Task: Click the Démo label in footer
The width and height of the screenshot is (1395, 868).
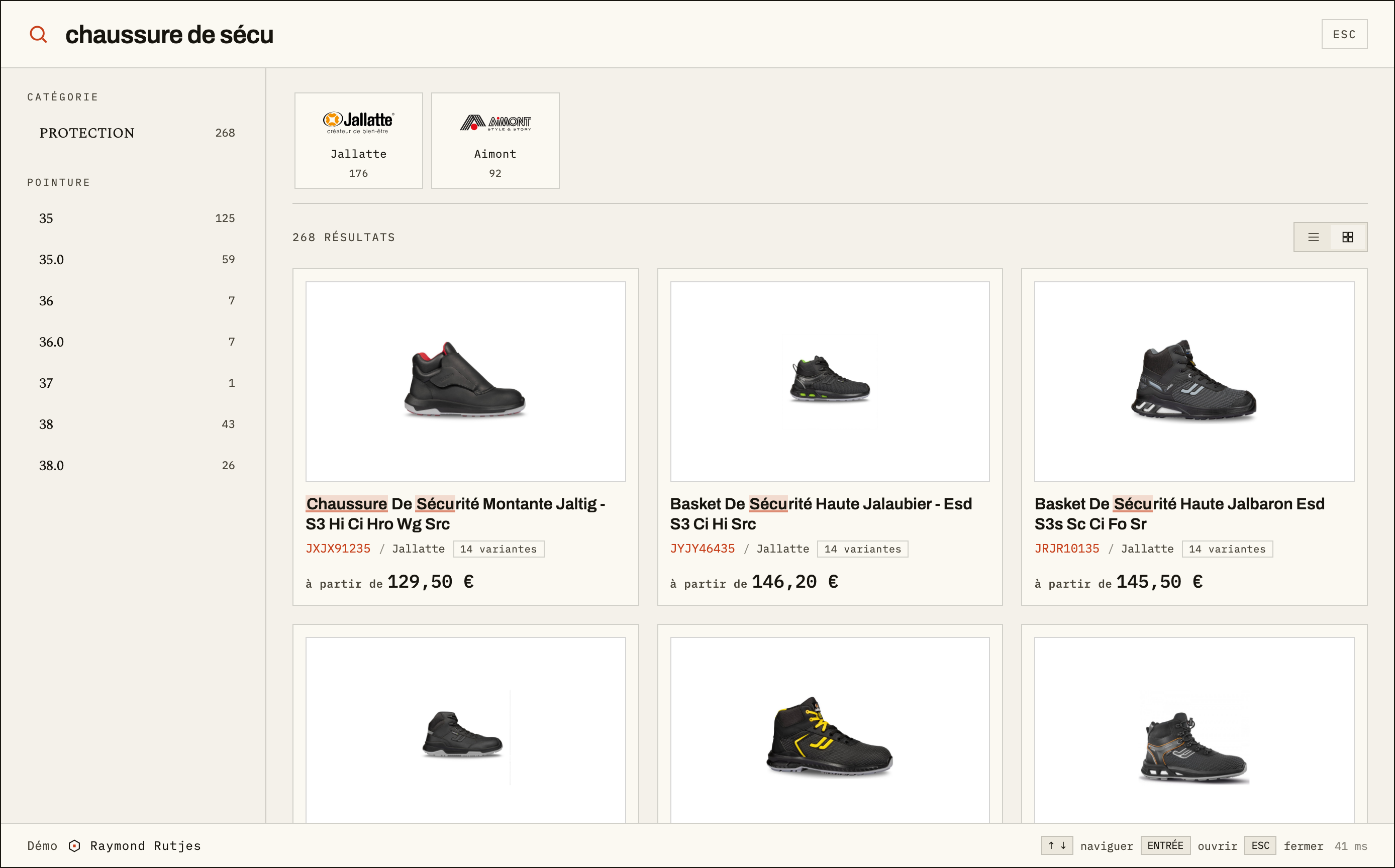Action: click(x=42, y=845)
